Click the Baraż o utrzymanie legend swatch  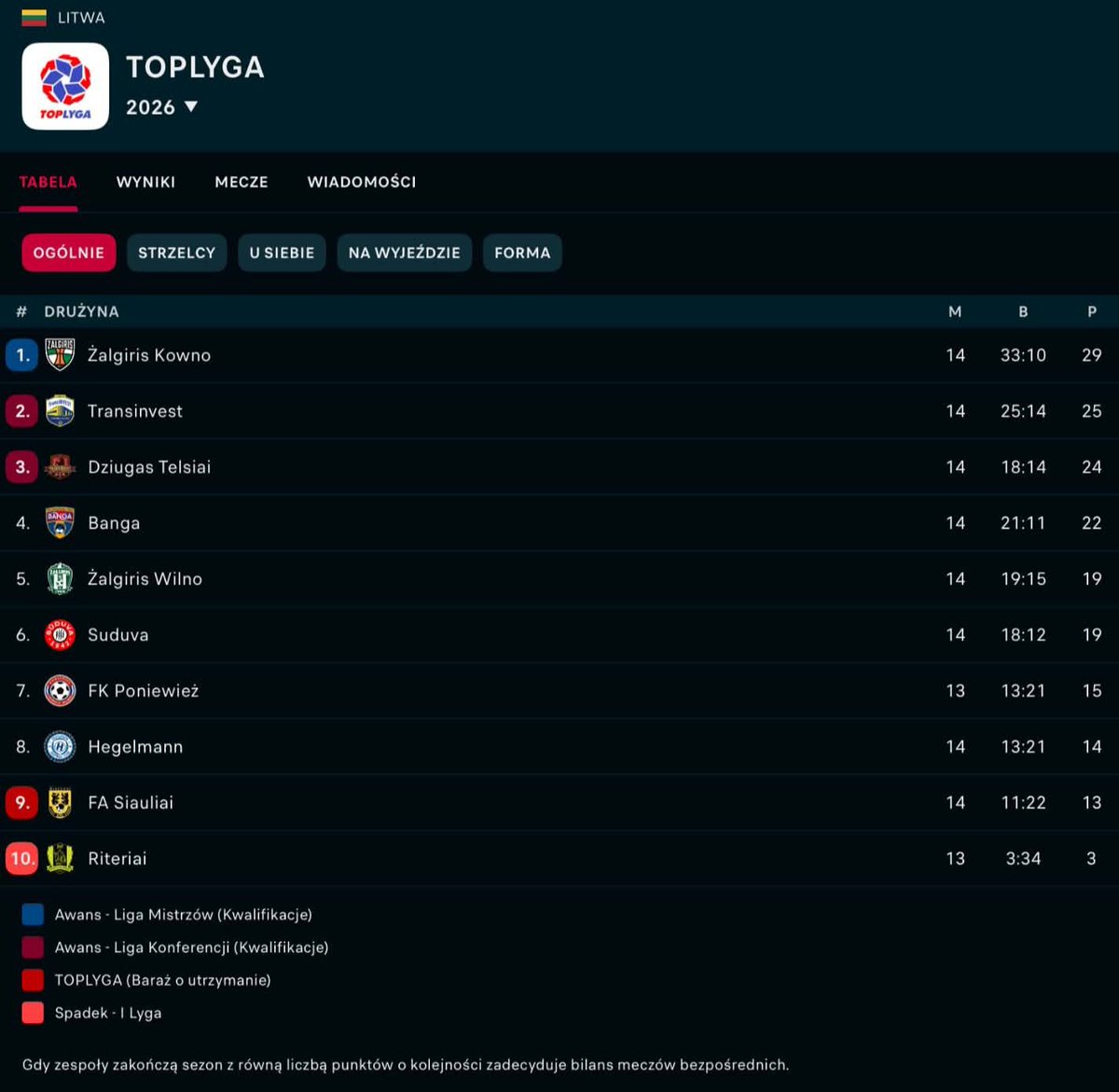click(33, 980)
